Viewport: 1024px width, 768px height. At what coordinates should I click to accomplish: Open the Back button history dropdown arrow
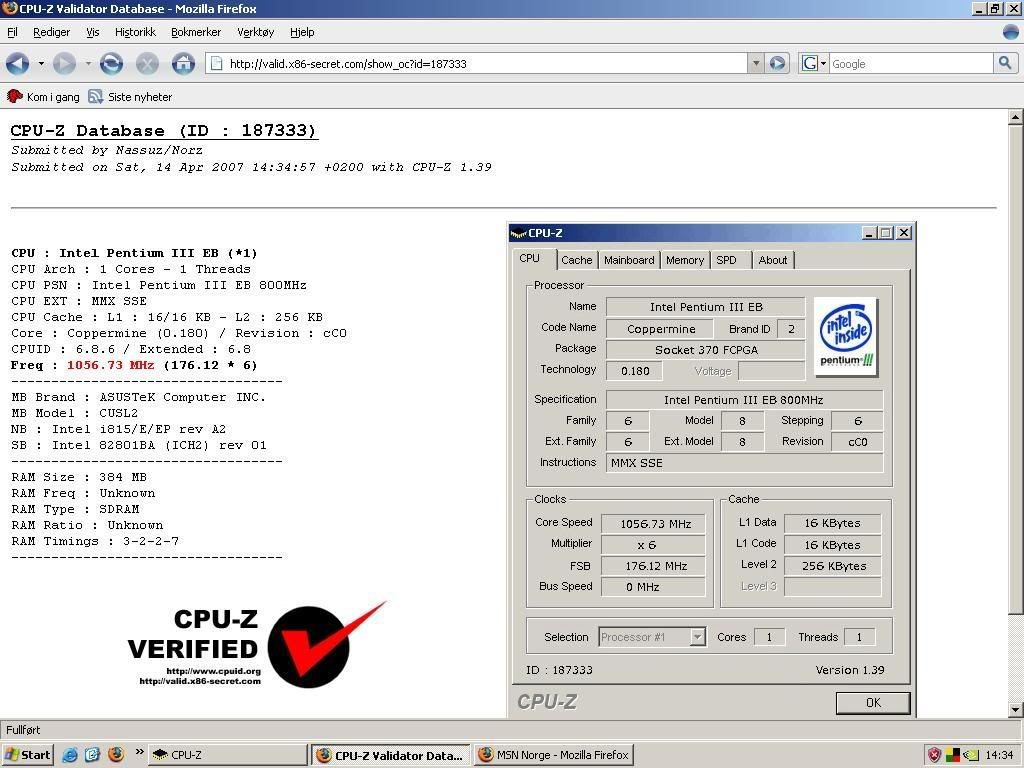[x=41, y=63]
